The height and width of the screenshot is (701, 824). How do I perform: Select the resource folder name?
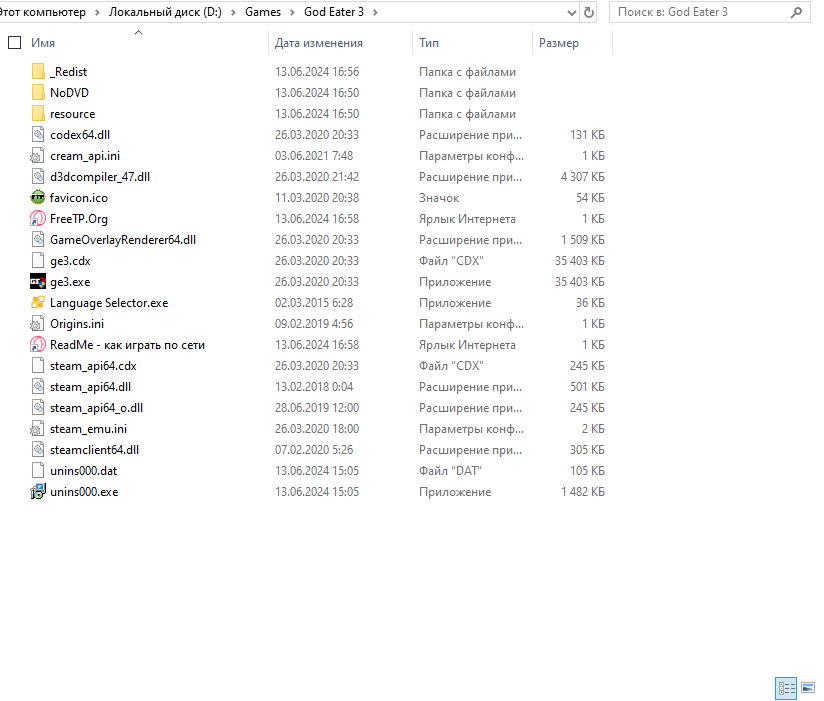coord(73,114)
